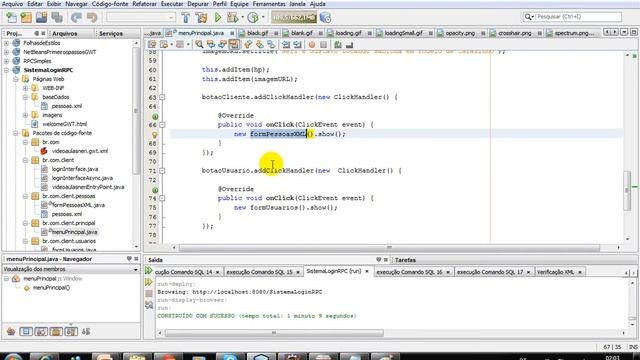The image size is (640, 360).
Task: Click the re-run green arrows in output
Action: tap(149, 271)
